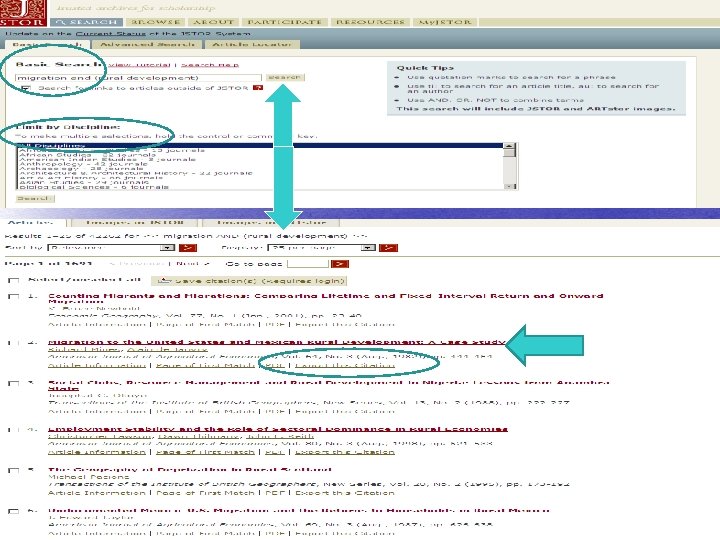Open article Migration to the United States and Mexican Rural Development
Screen dimensions: 720x540
tap(276, 342)
